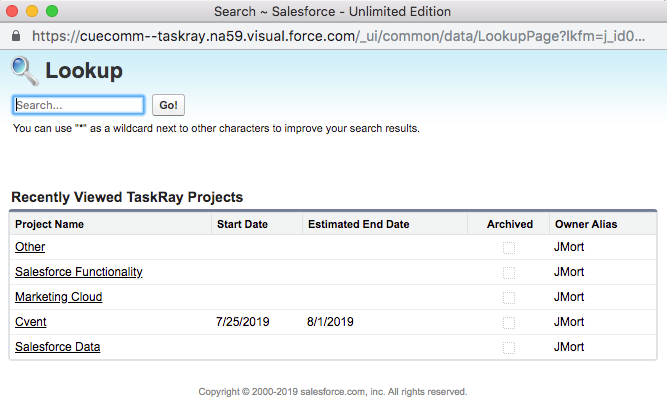This screenshot has width=667, height=400.
Task: Select the Salesforce Functionality project
Action: [79, 272]
